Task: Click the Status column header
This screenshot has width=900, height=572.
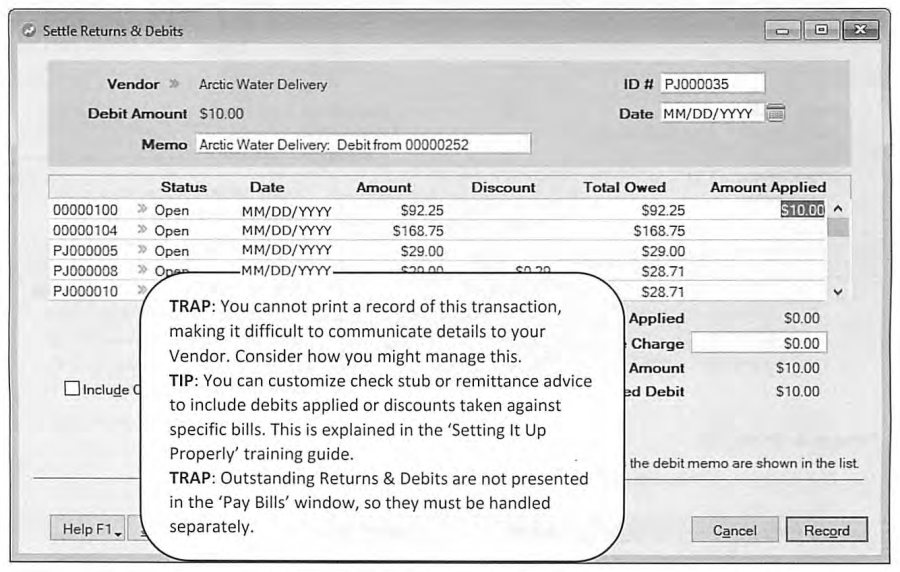Action: [184, 187]
